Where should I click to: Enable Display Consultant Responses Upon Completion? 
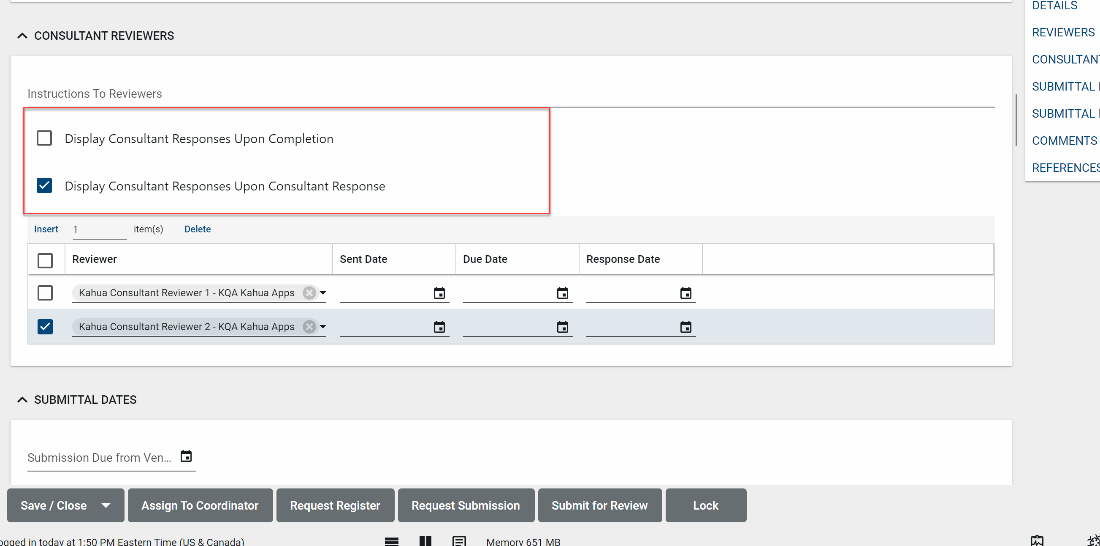(x=45, y=138)
